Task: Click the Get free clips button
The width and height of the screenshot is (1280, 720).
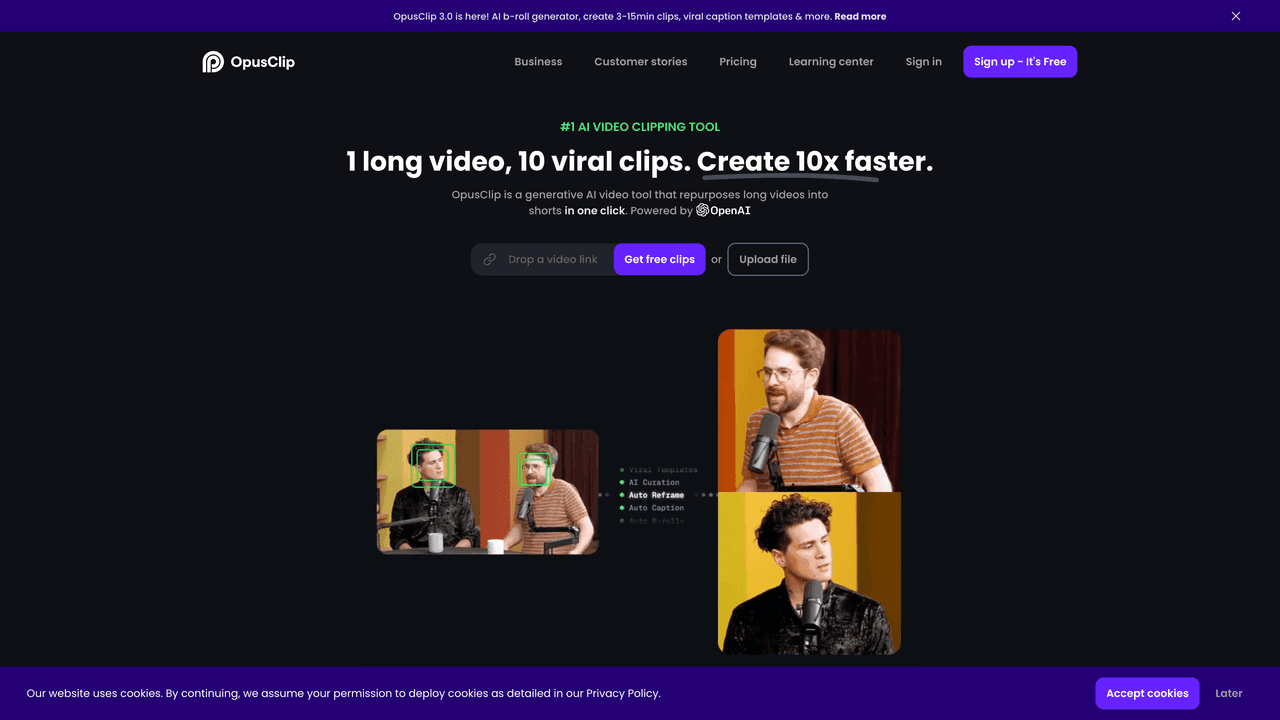Action: coord(659,259)
